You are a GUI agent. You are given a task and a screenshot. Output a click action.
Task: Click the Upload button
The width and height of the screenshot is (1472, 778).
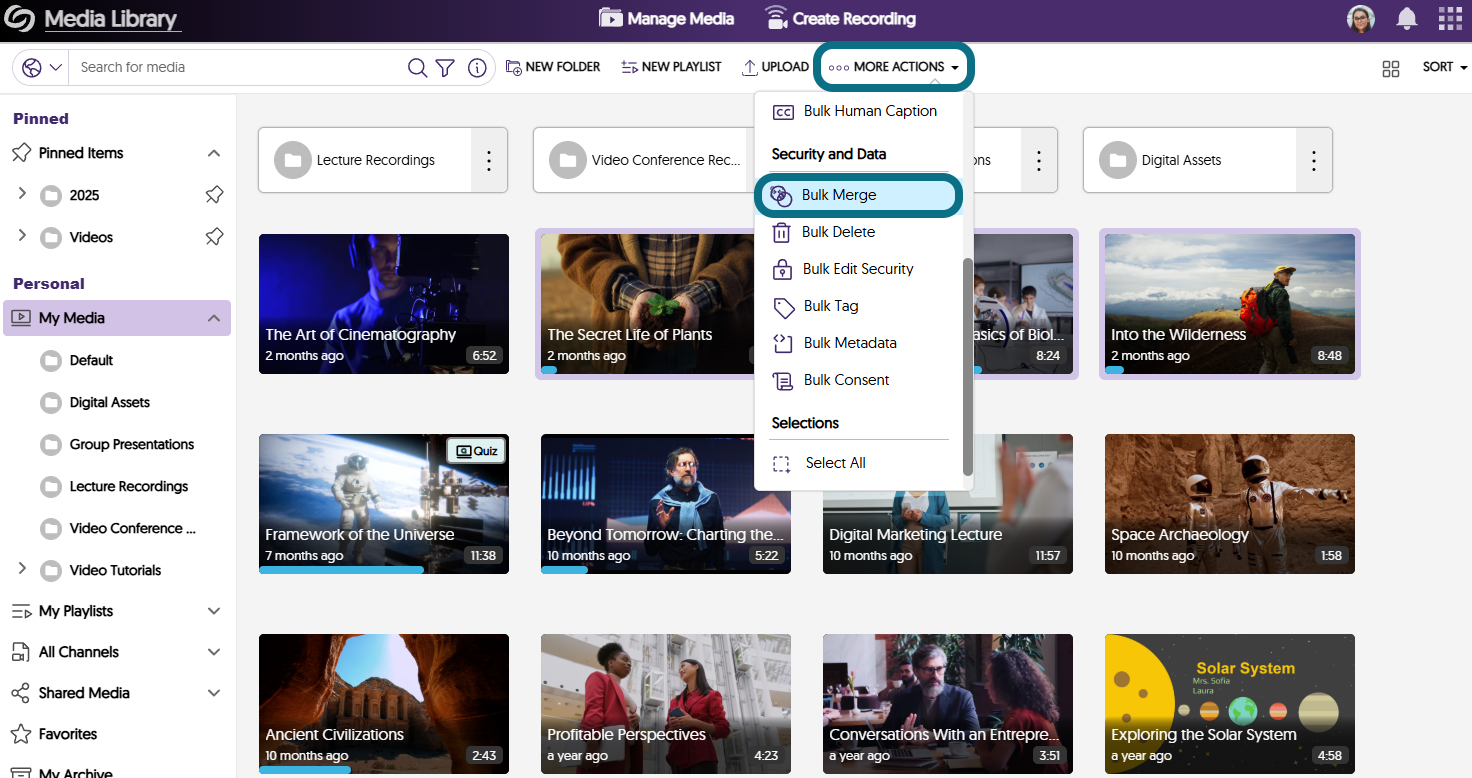[775, 67]
